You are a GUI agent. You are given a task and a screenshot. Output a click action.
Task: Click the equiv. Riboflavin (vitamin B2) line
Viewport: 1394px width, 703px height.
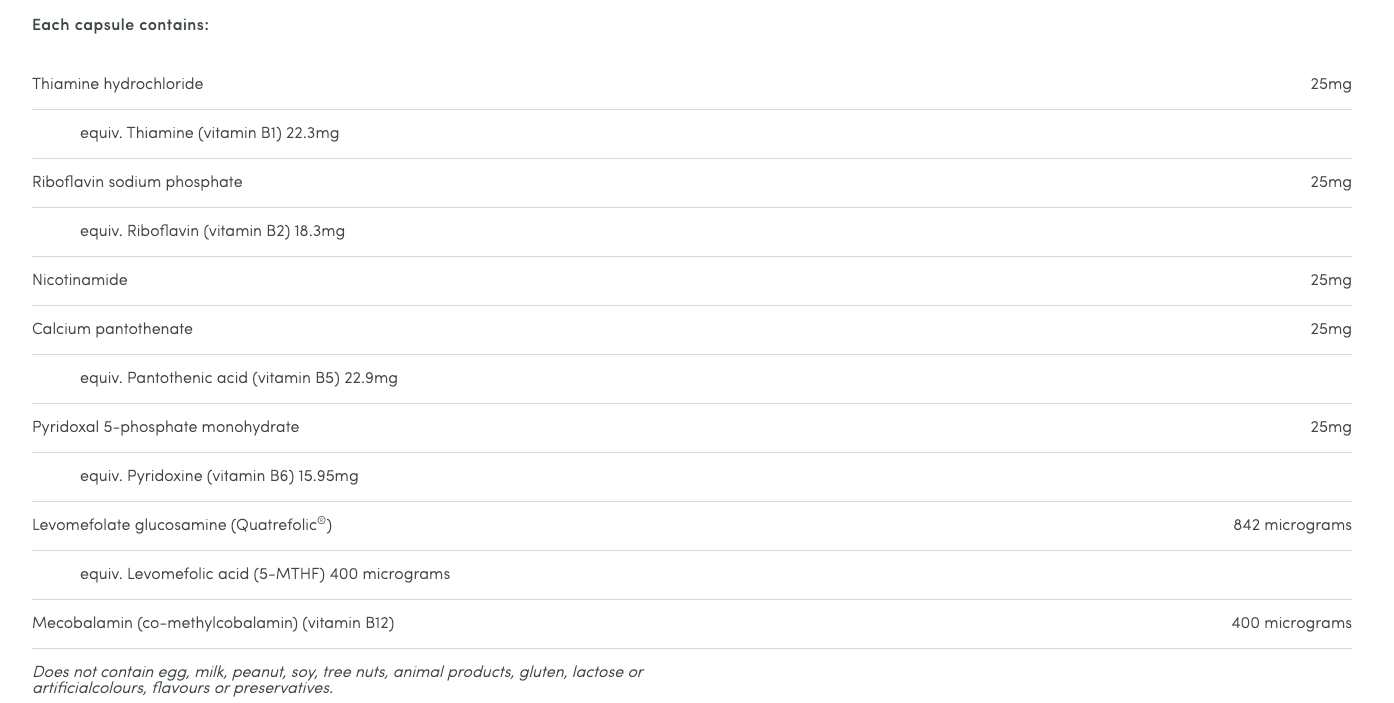coord(212,231)
